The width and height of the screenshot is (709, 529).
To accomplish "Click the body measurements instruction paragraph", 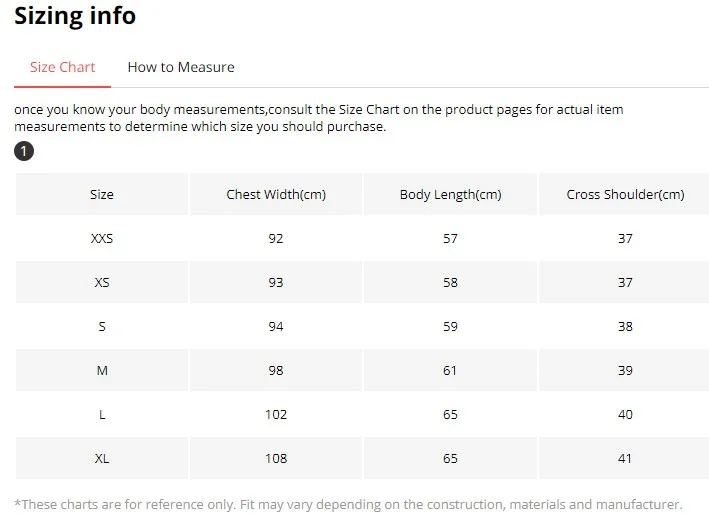I will click(319, 118).
